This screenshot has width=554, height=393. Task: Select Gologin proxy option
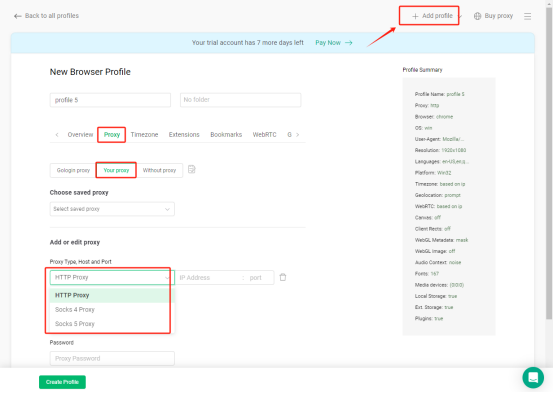[73, 170]
